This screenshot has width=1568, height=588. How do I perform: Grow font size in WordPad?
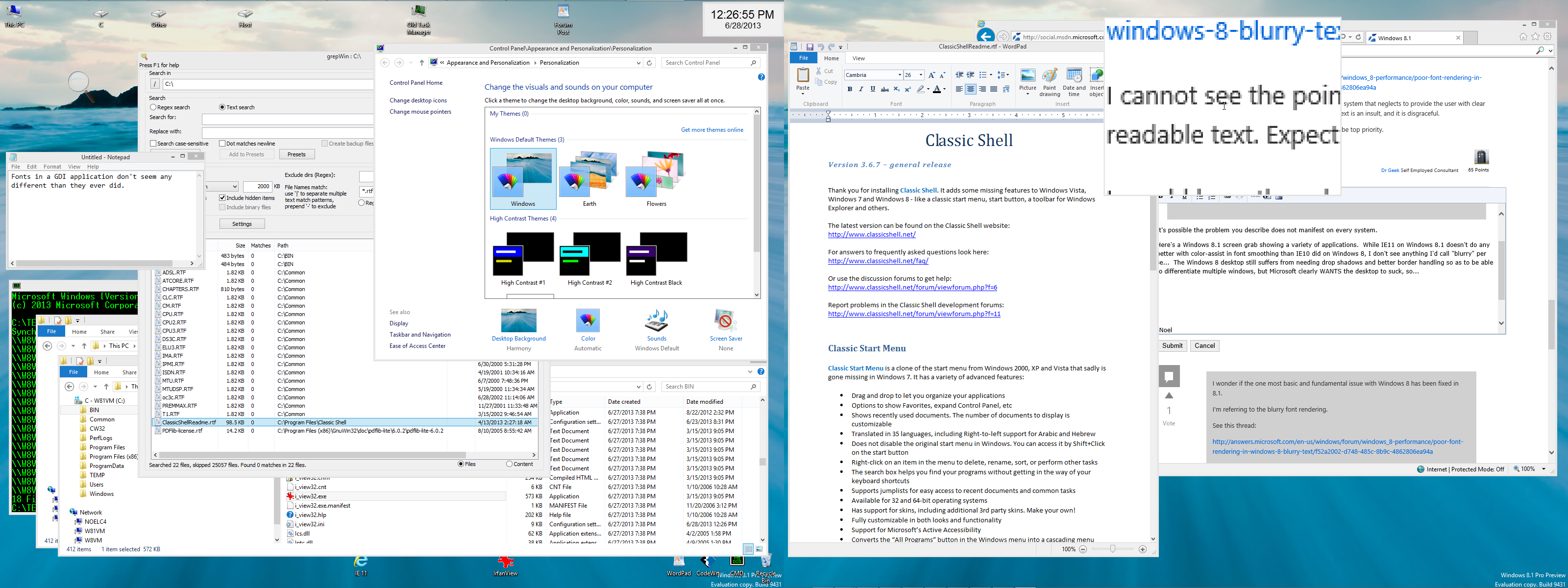click(931, 75)
